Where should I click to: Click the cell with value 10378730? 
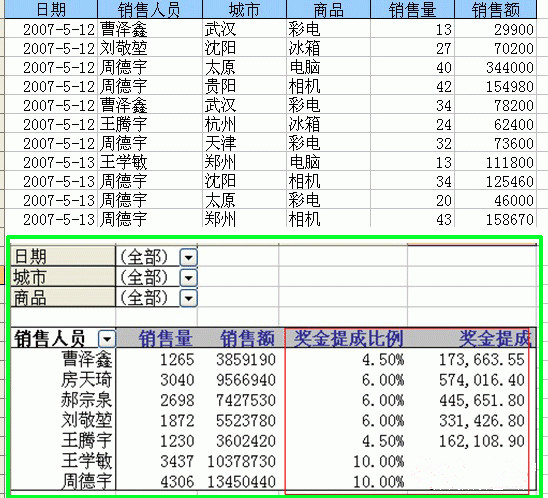click(242, 461)
